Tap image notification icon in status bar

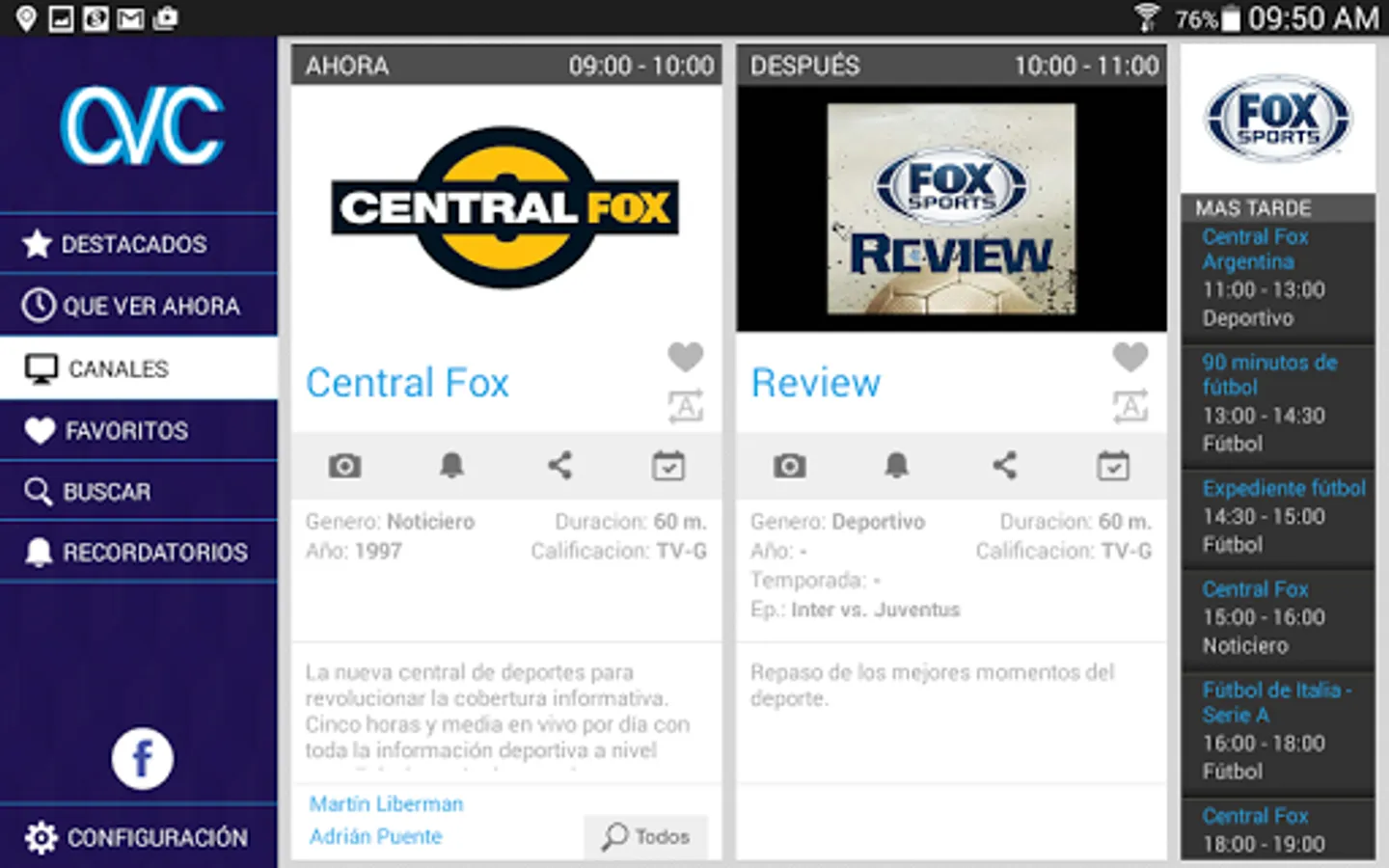pyautogui.click(x=61, y=18)
